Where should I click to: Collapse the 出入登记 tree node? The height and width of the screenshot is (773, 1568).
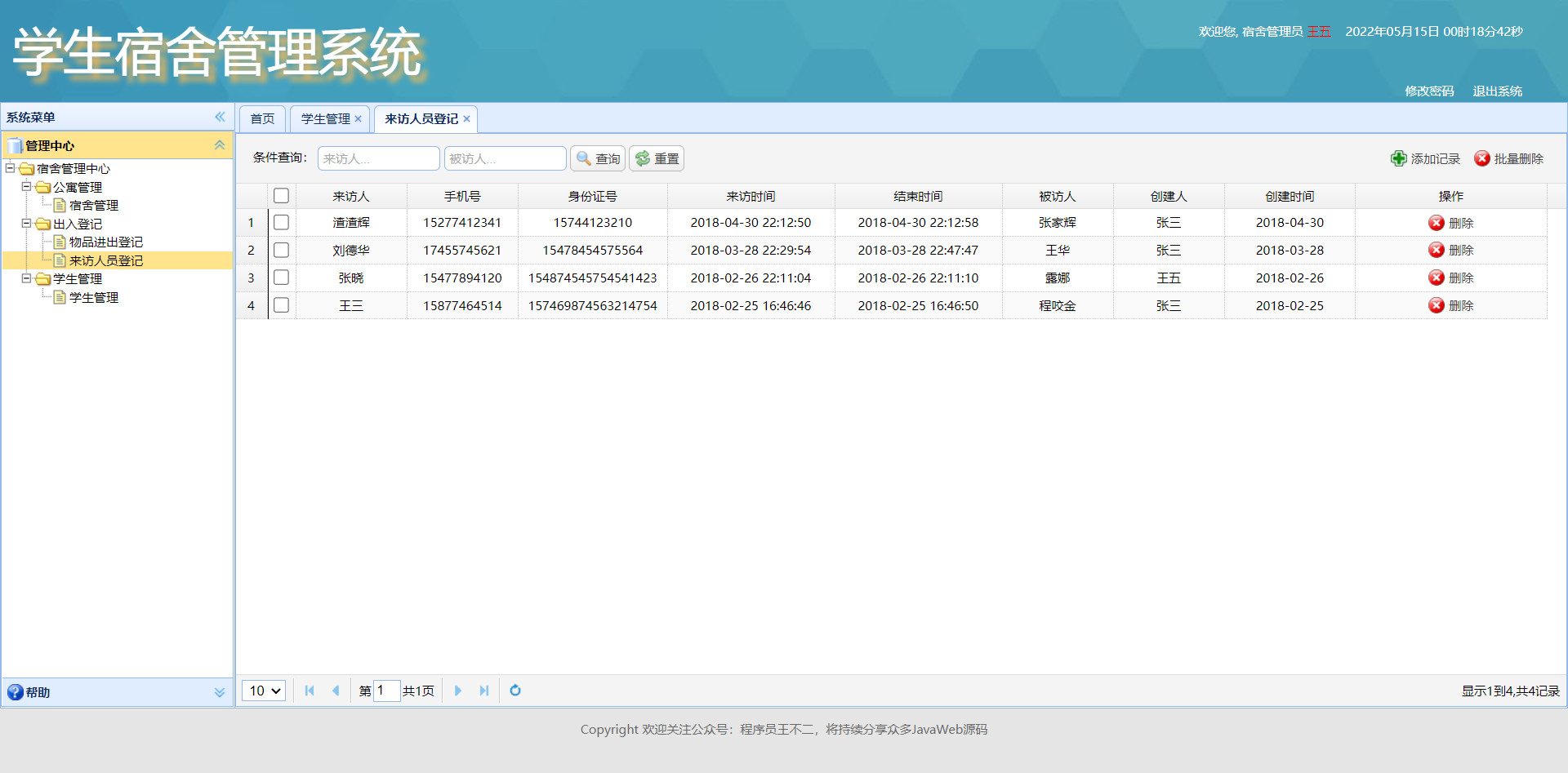tap(26, 224)
